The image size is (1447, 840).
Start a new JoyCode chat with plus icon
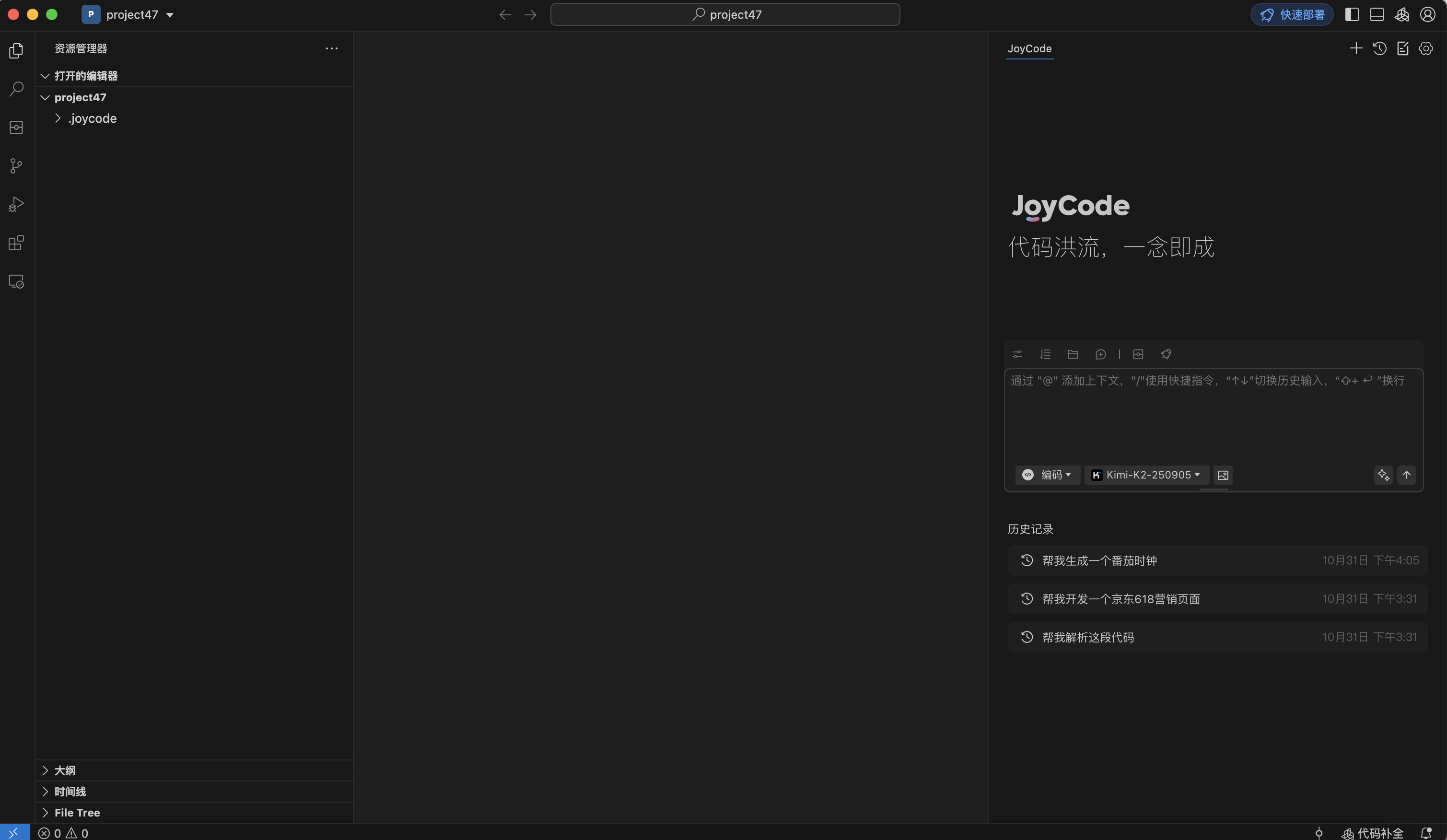click(1356, 48)
